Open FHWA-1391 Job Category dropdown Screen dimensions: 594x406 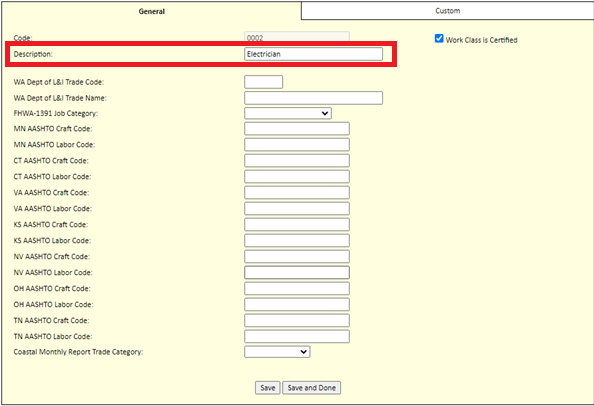click(288, 113)
